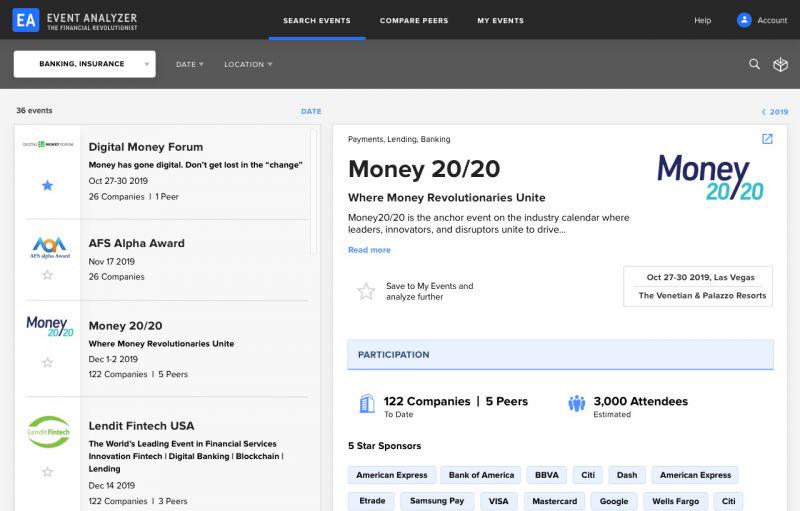The width and height of the screenshot is (800, 511).
Task: Expand the Date filter dropdown
Action: [x=190, y=64]
